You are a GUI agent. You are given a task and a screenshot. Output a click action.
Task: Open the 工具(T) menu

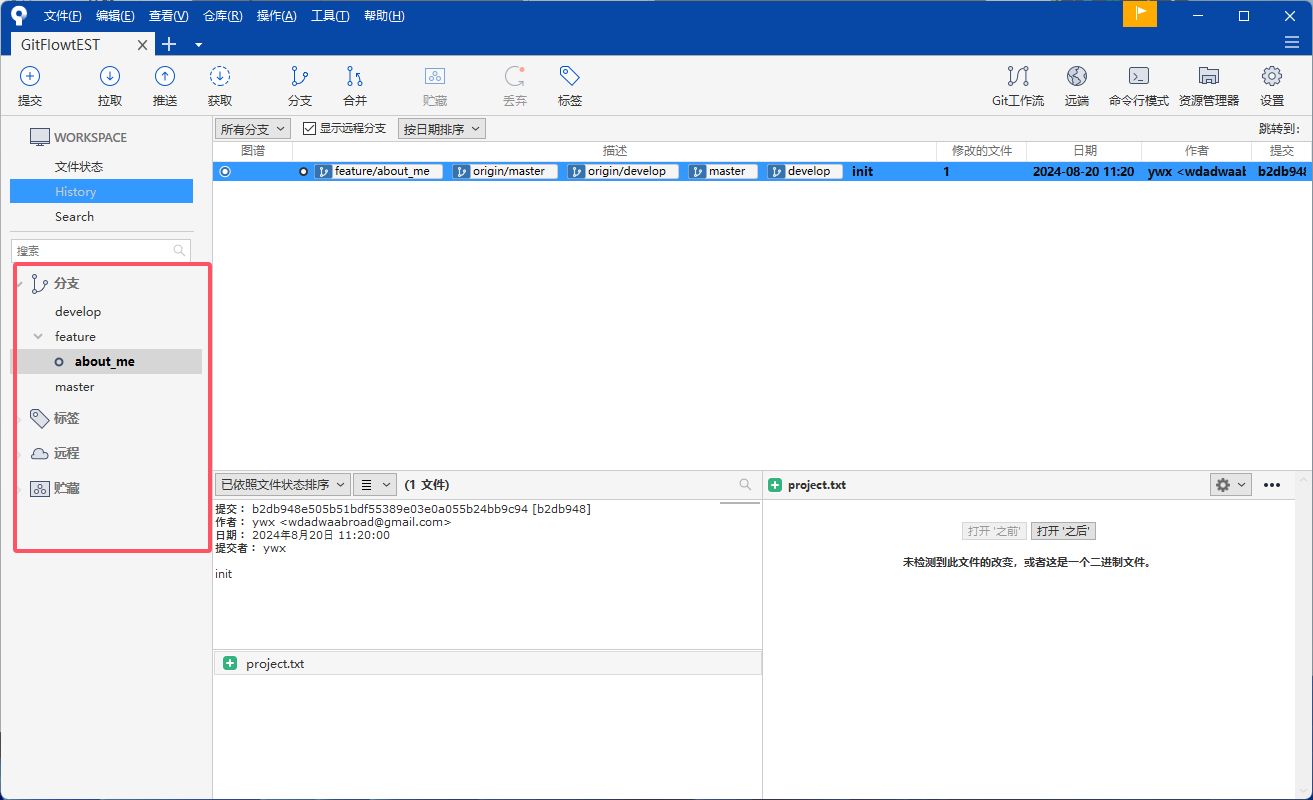pyautogui.click(x=330, y=16)
